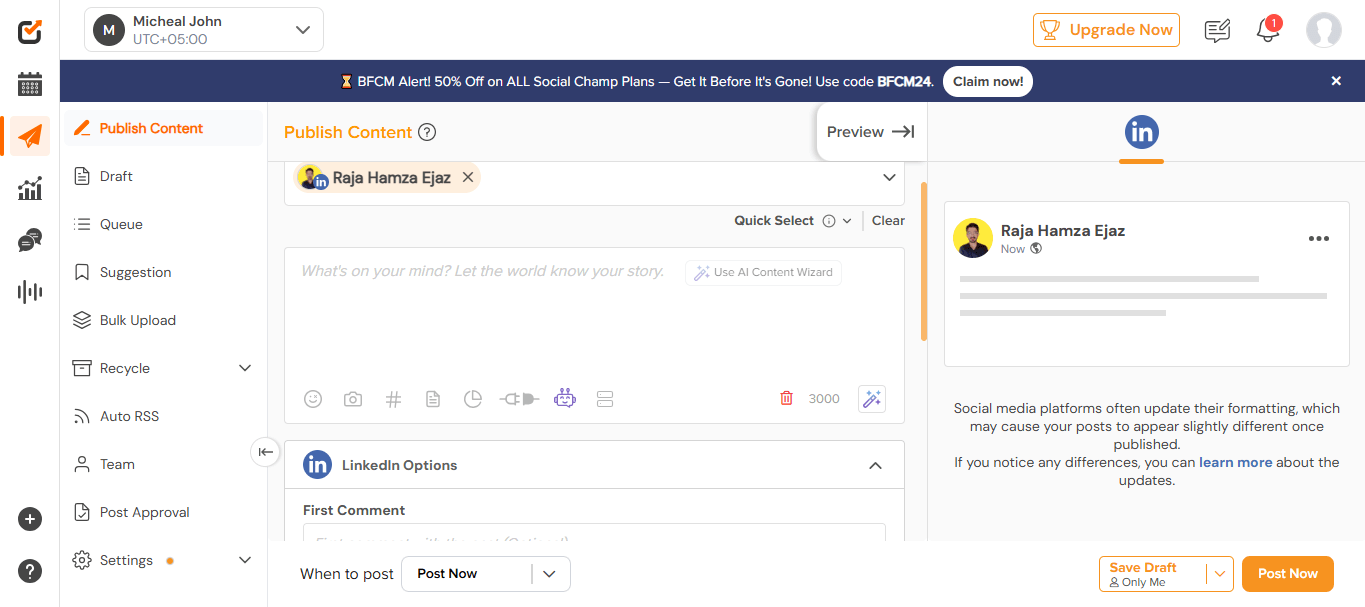
Task: Open the When to post dropdown
Action: coord(486,574)
